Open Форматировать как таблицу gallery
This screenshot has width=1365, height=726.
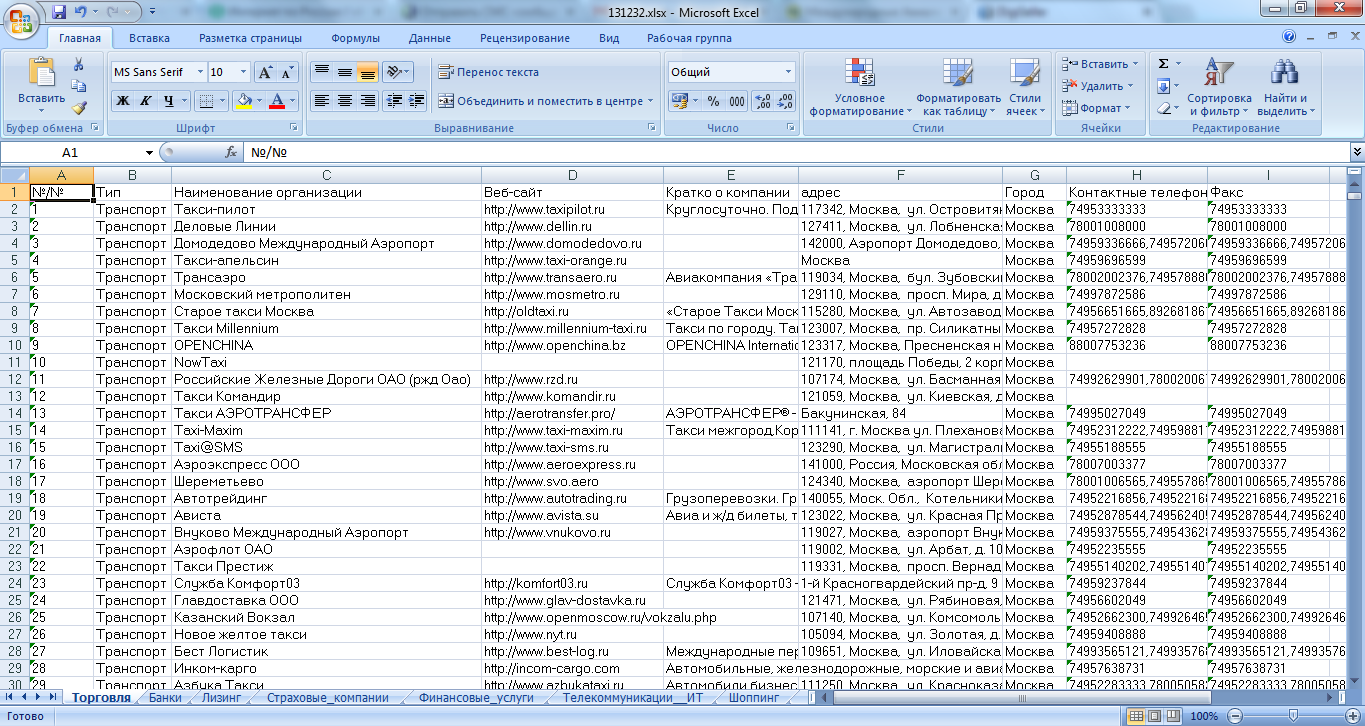click(x=958, y=87)
